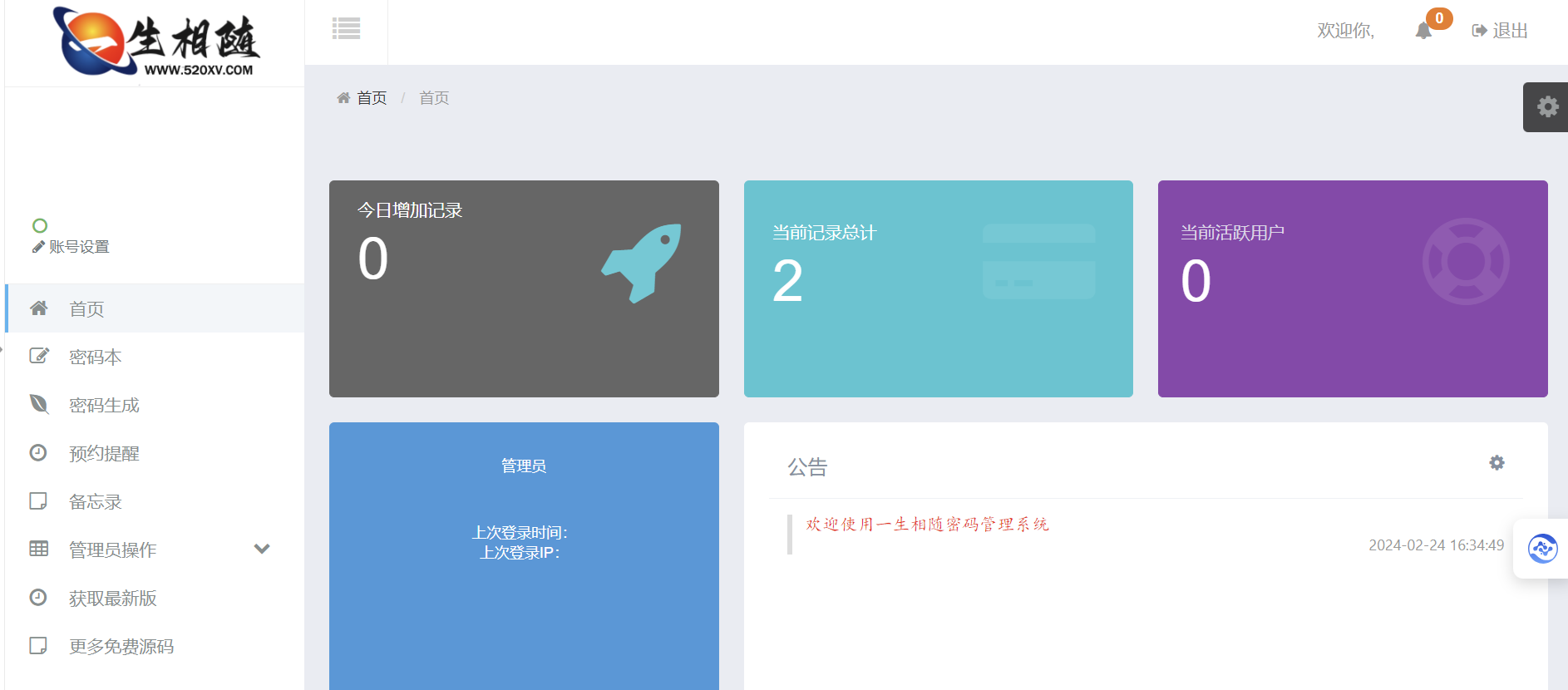1568x690 pixels.
Task: Click the clock icon beside 预约提醒
Action: tap(38, 452)
